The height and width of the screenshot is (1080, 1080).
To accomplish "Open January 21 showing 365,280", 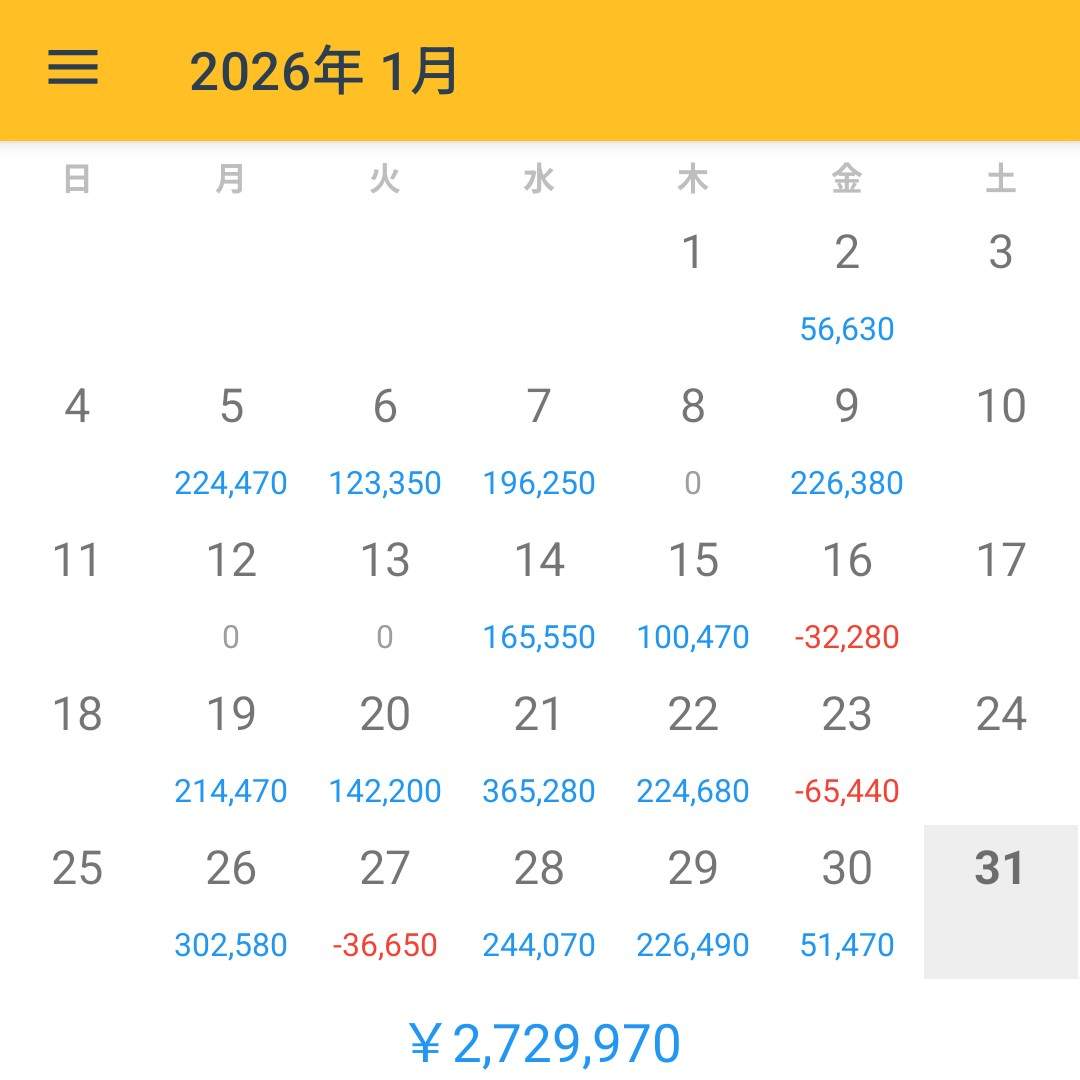I will click(539, 750).
